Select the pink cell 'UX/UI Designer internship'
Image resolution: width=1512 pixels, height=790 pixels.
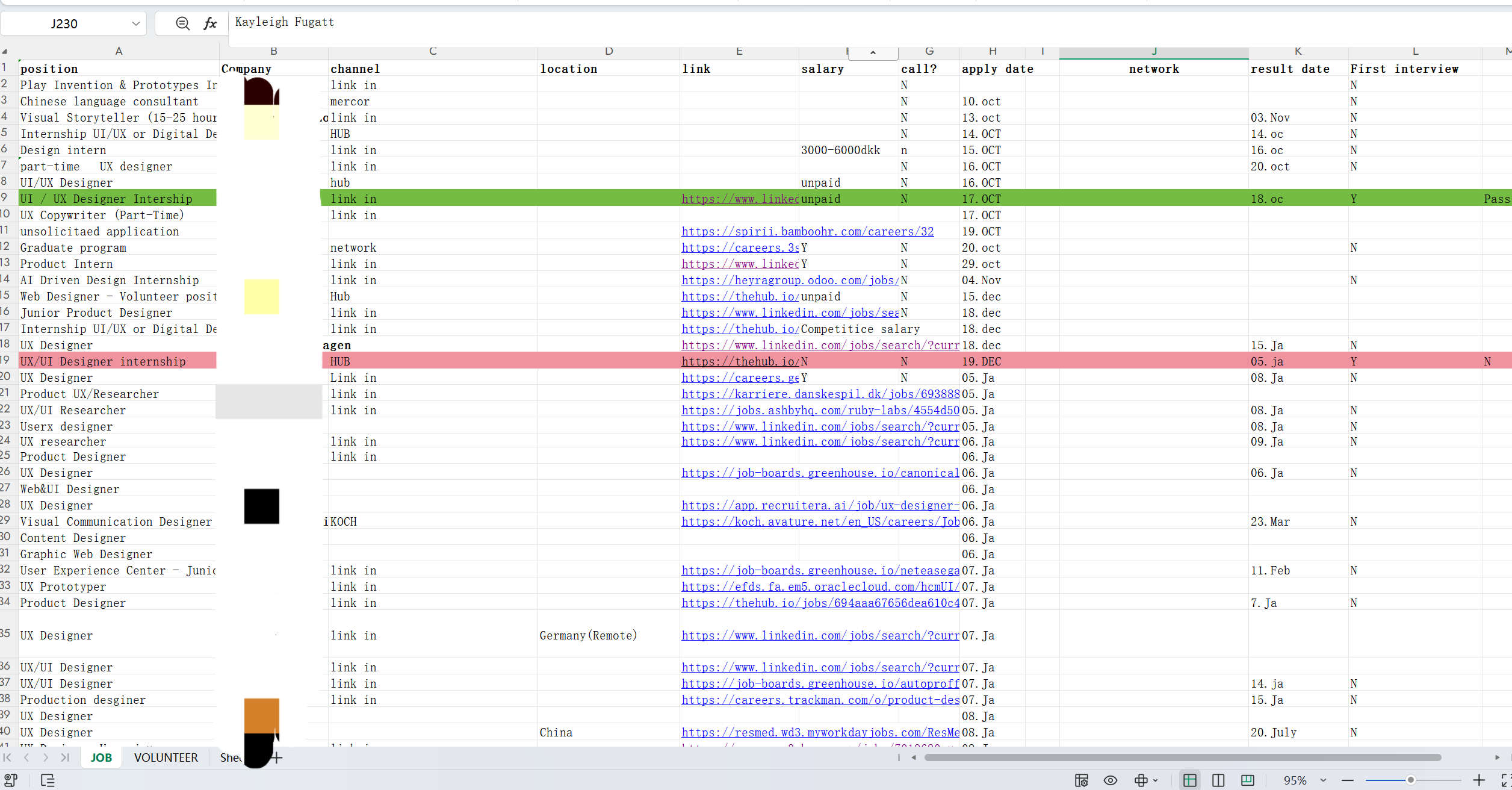(118, 361)
